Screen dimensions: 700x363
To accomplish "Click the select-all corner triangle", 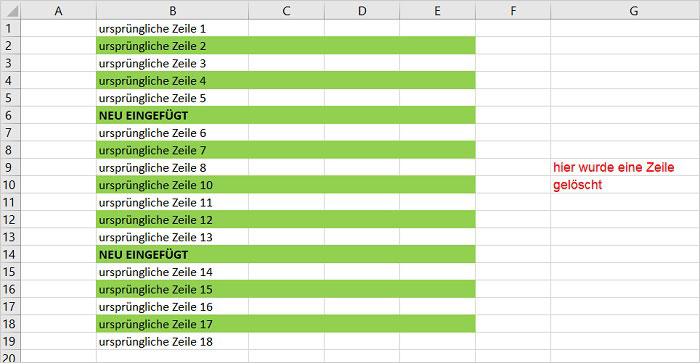I will 11,10.
